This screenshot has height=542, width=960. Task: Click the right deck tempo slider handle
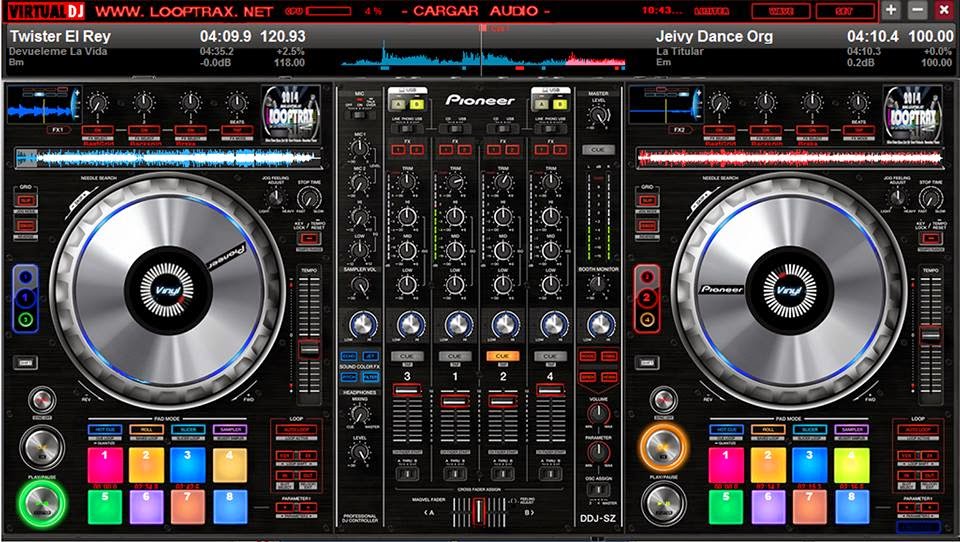point(931,335)
